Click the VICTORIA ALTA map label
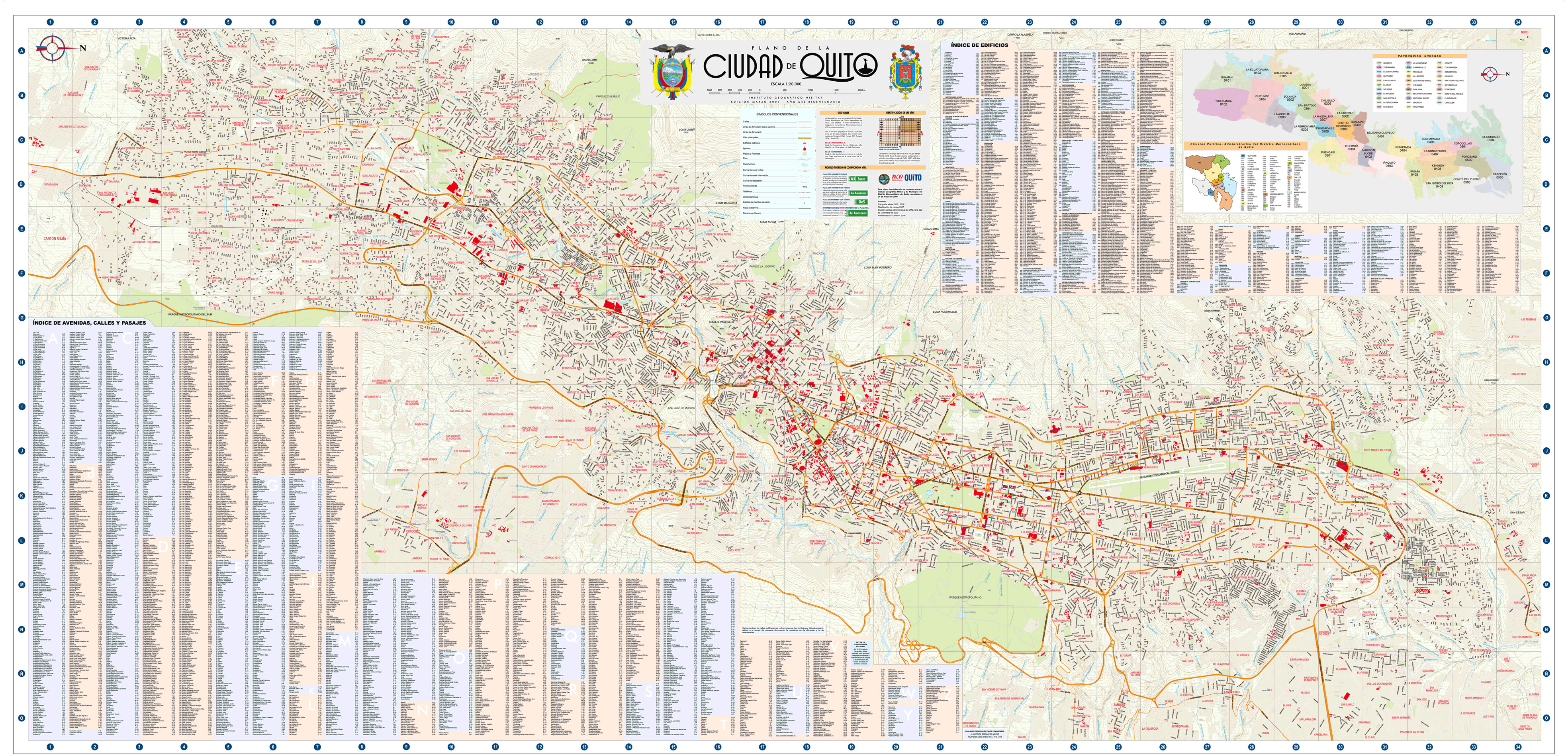The width and height of the screenshot is (1568, 756). pos(126,38)
